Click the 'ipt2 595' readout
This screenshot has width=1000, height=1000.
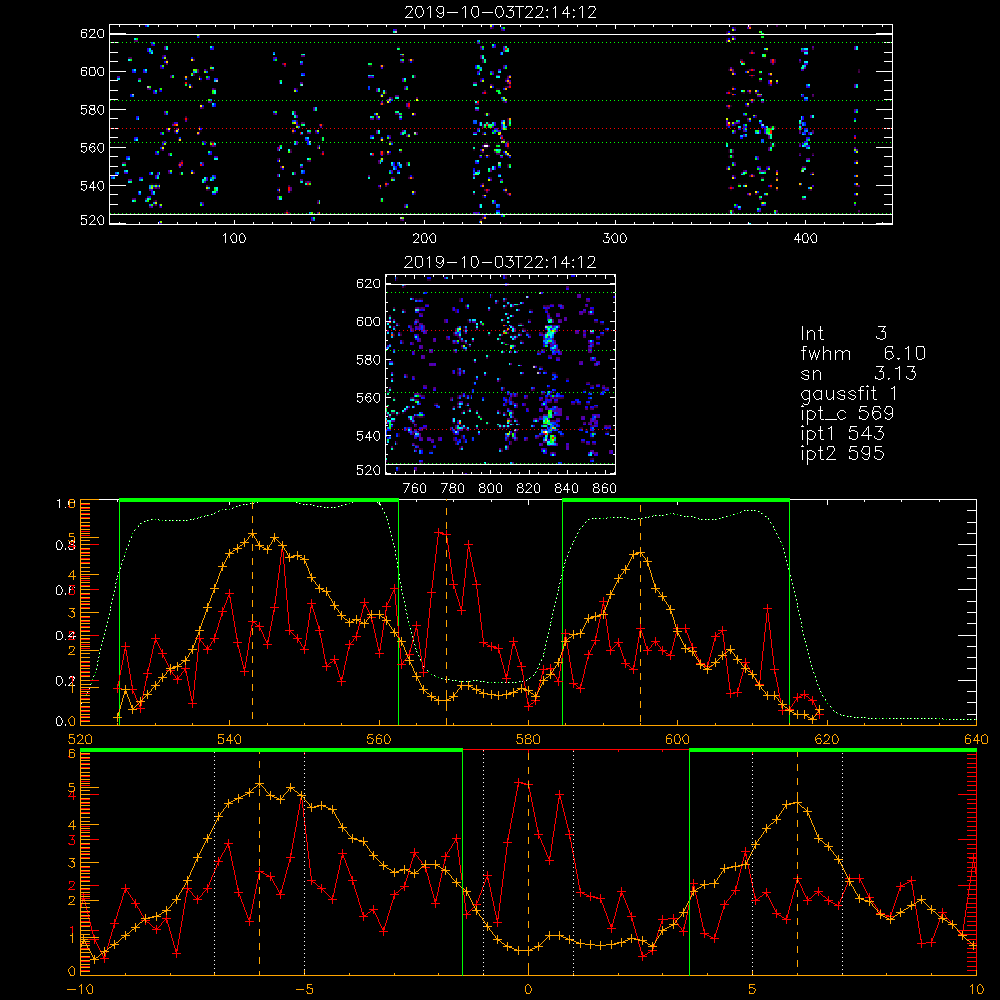(842, 453)
